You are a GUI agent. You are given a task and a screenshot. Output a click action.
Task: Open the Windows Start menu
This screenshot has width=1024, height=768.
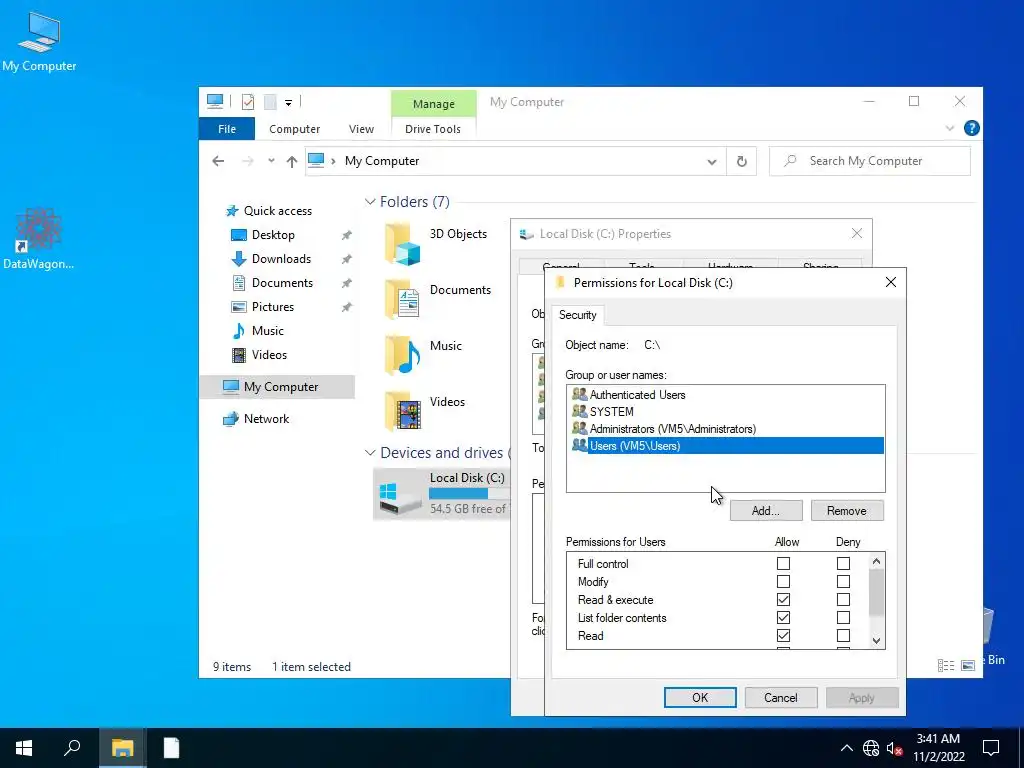(24, 748)
